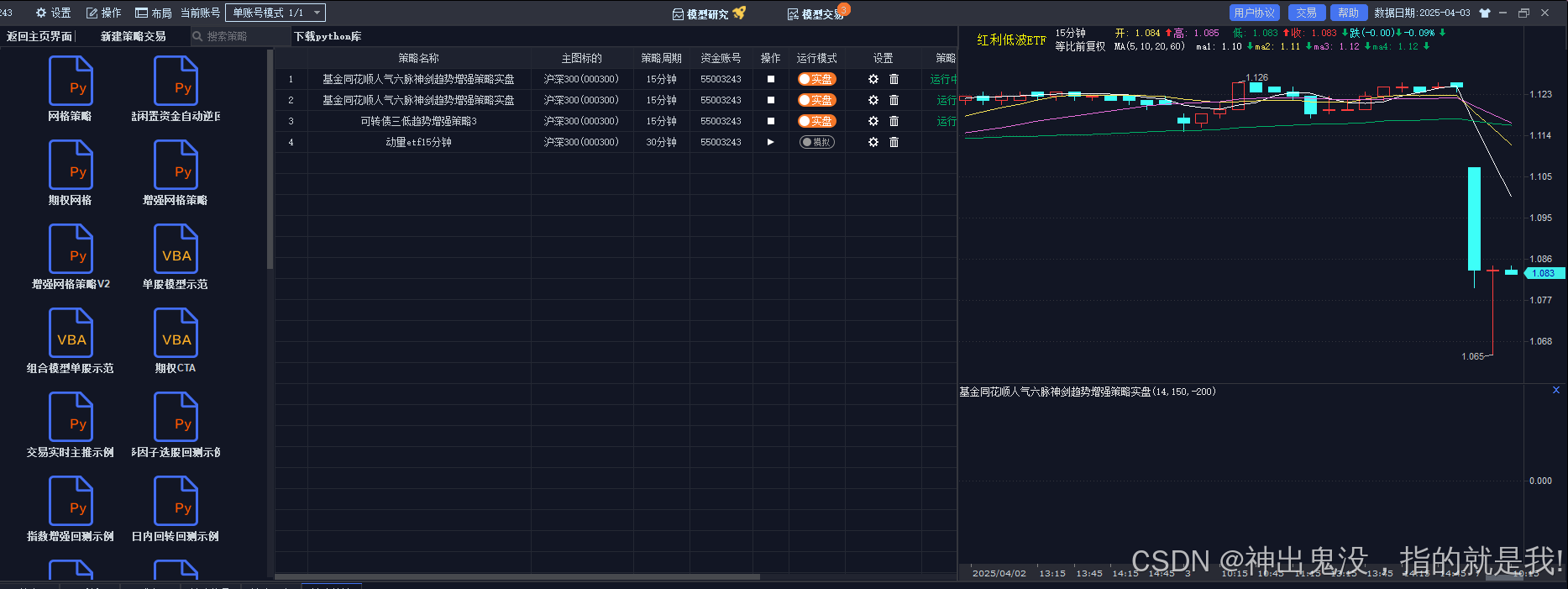Click the 数据日期:2025-04-03 label
The width and height of the screenshot is (1568, 589).
click(1422, 13)
